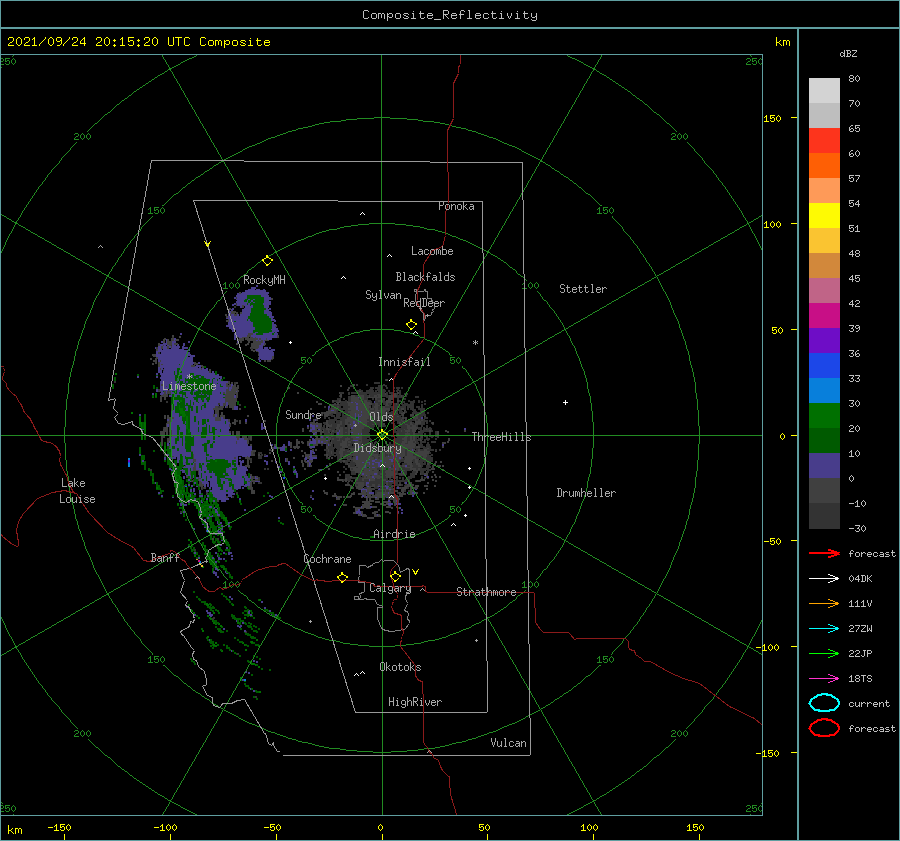900x841 pixels.
Task: Click the red forecast arrow in legend
Action: 824,553
